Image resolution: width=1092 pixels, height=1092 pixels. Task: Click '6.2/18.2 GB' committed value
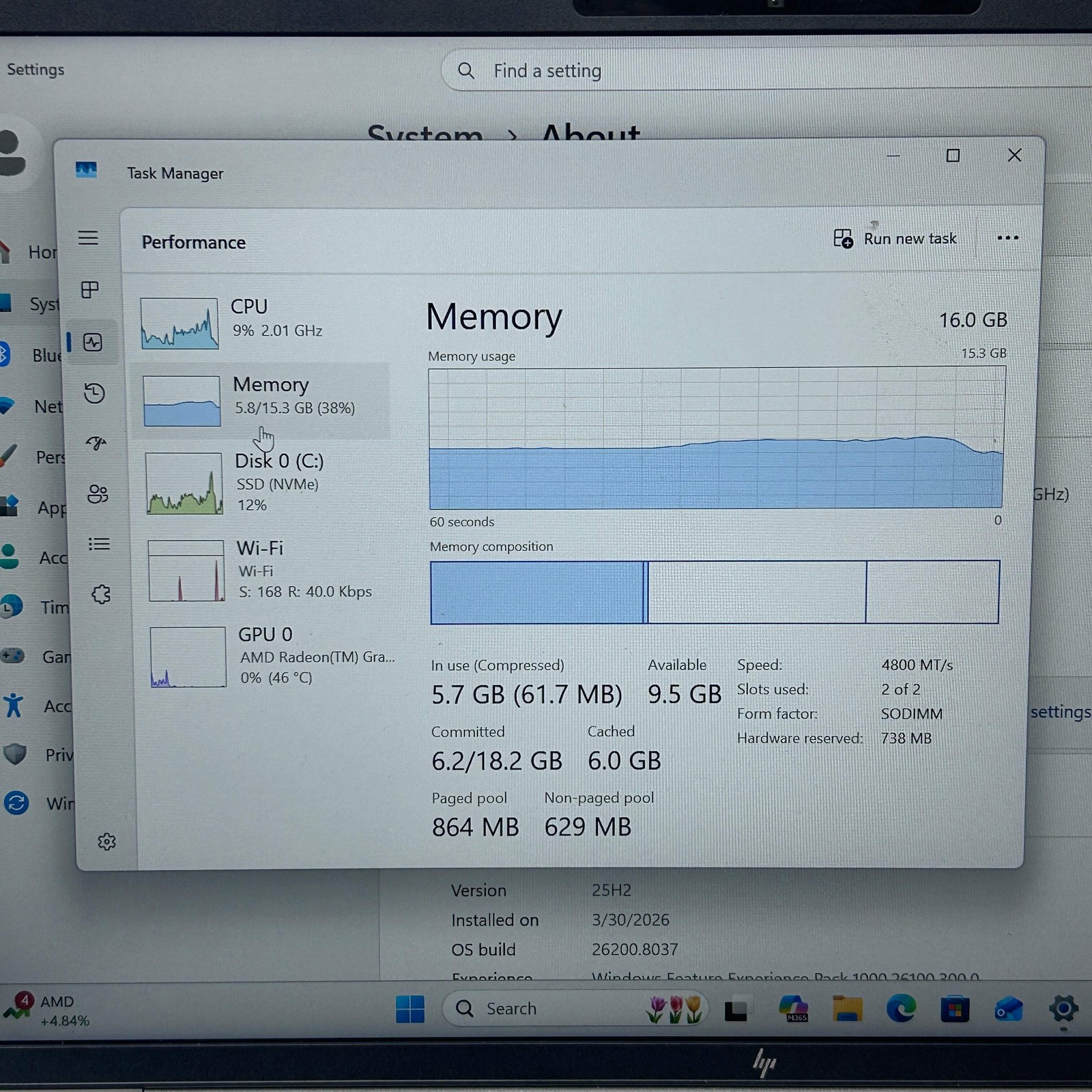(497, 761)
